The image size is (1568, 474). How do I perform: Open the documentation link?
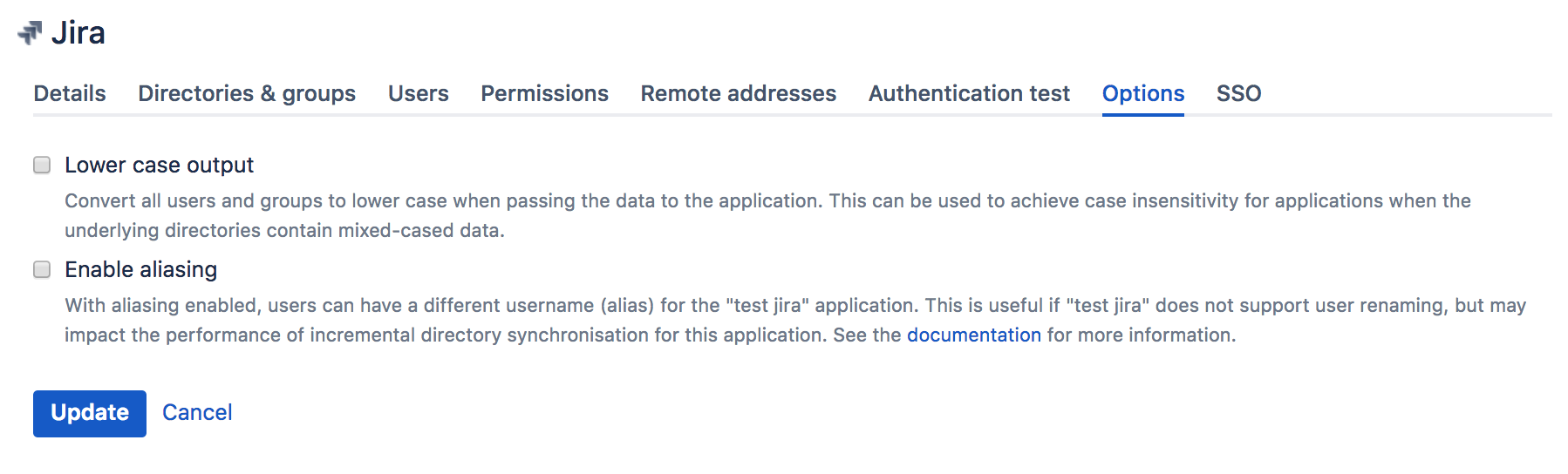[973, 335]
